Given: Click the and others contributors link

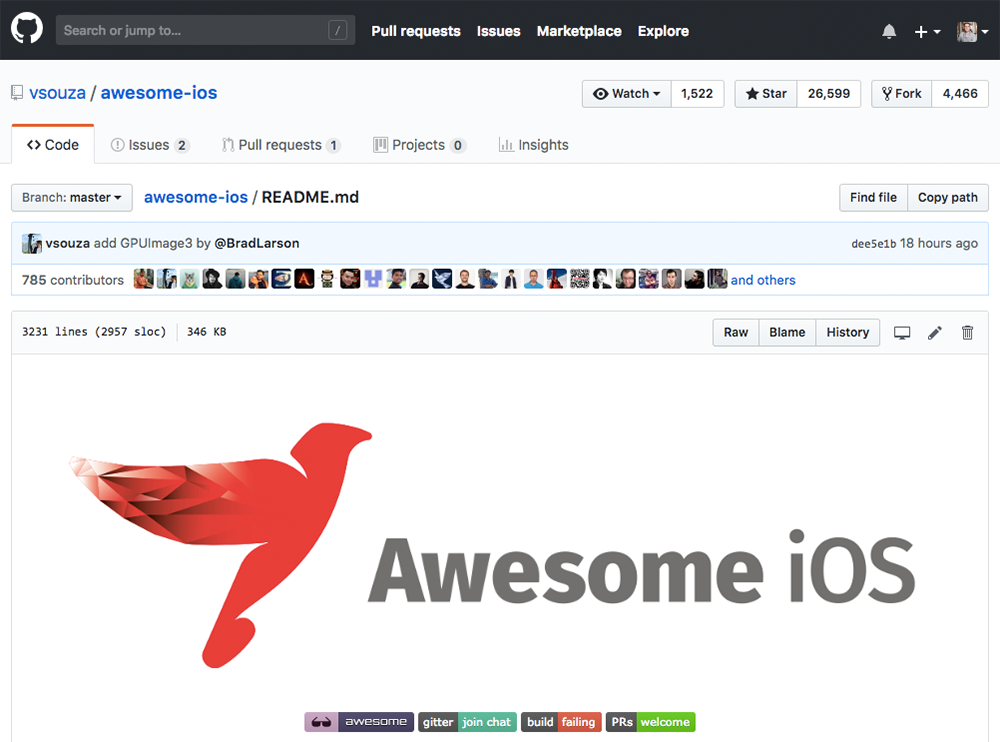Looking at the screenshot, I should coord(763,280).
